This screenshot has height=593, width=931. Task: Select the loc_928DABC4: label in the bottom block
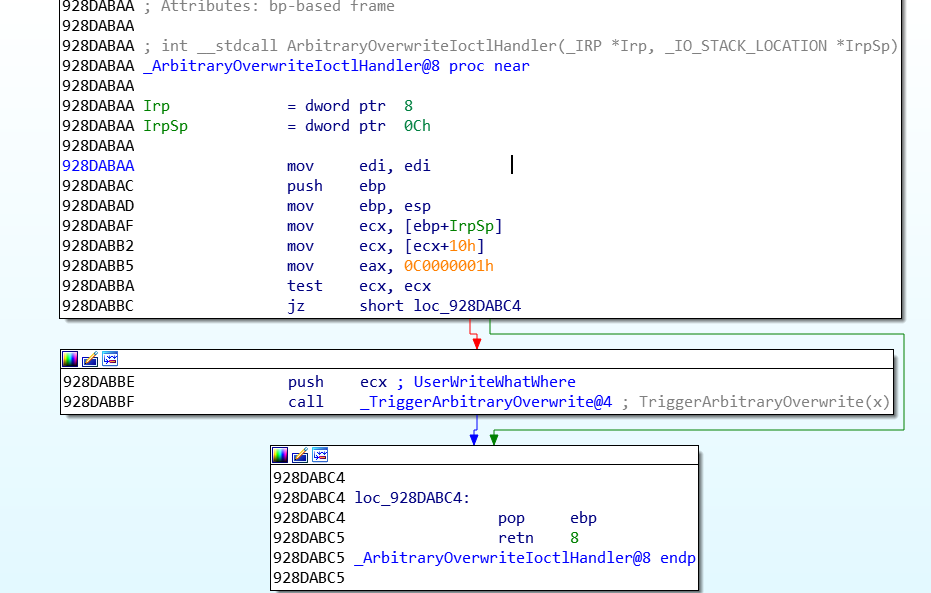(x=413, y=498)
